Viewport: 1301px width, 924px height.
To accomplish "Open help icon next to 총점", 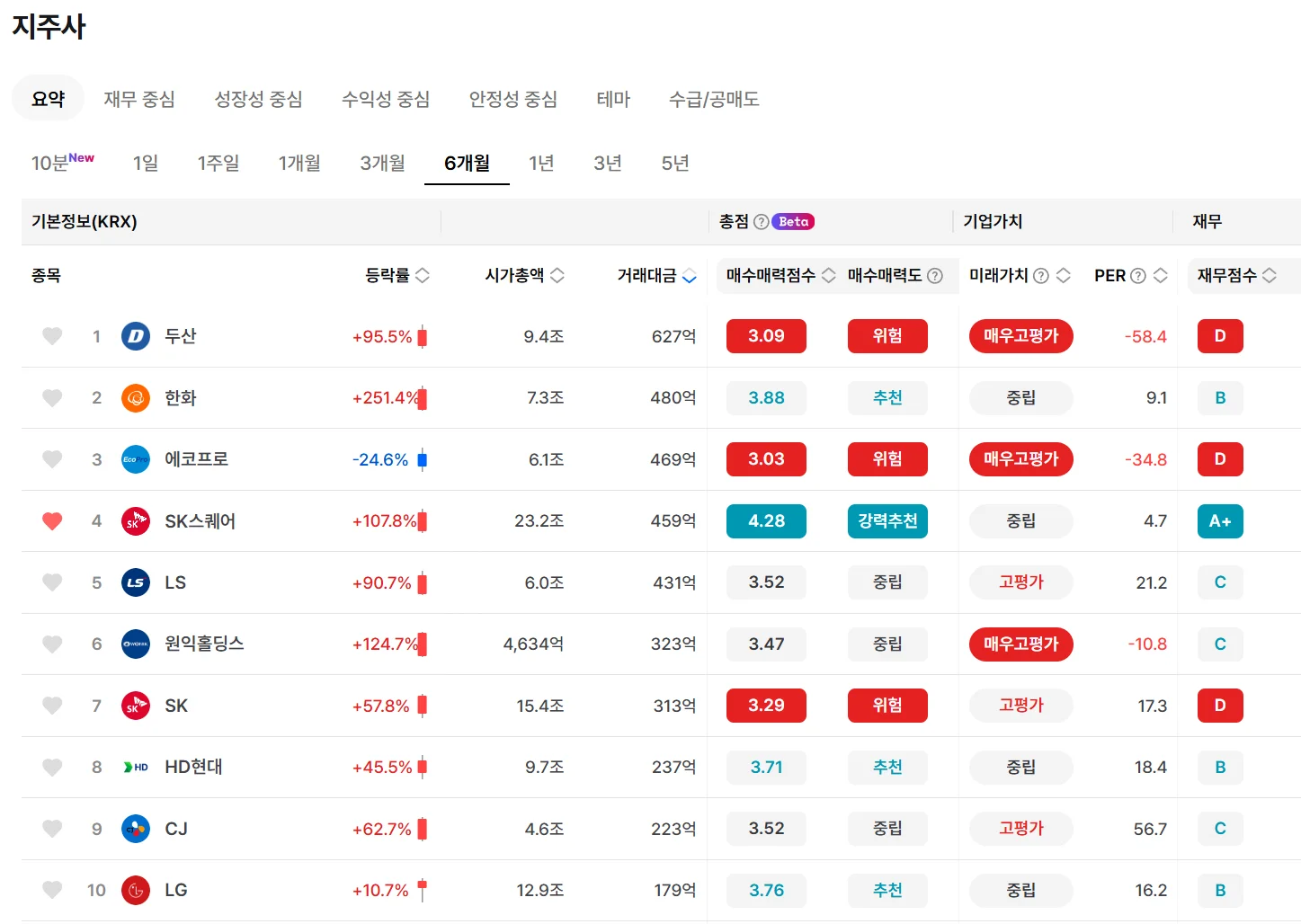I will tap(761, 222).
